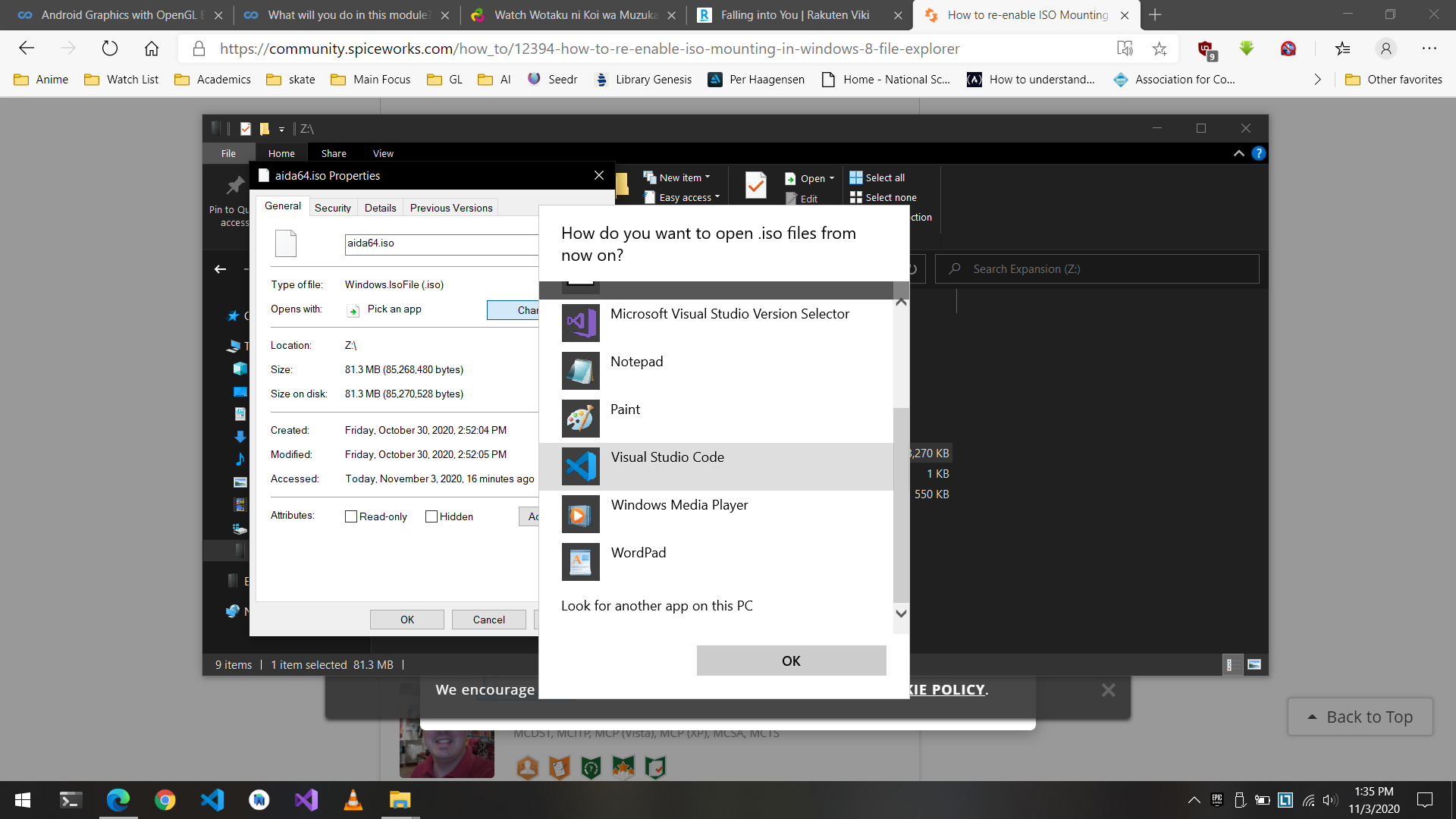The height and width of the screenshot is (819, 1456).
Task: Select Visual Studio Code from the app list
Action: pos(716,466)
